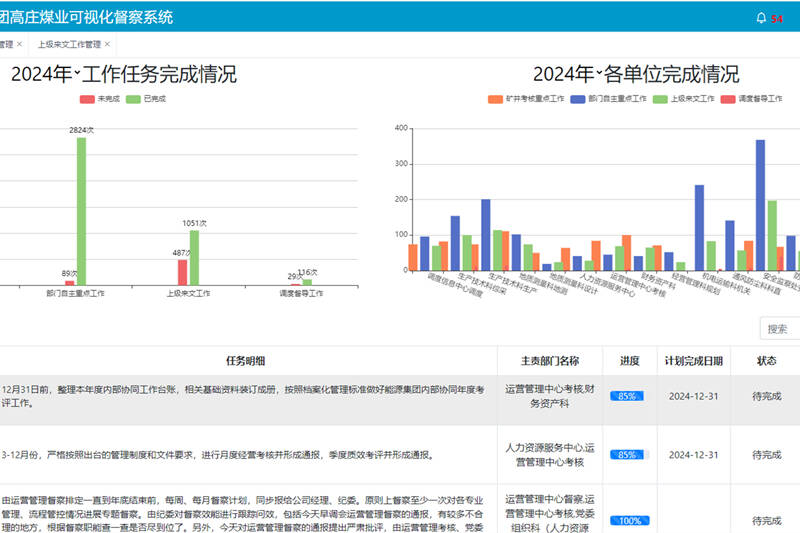The width and height of the screenshot is (800, 533).
Task: Open the notification bell icon
Action: pos(761,18)
